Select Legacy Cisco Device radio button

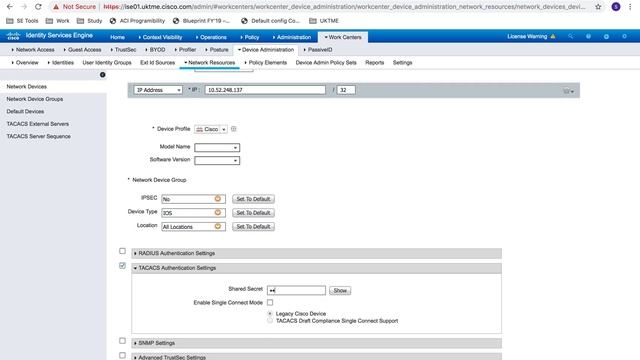[270, 313]
